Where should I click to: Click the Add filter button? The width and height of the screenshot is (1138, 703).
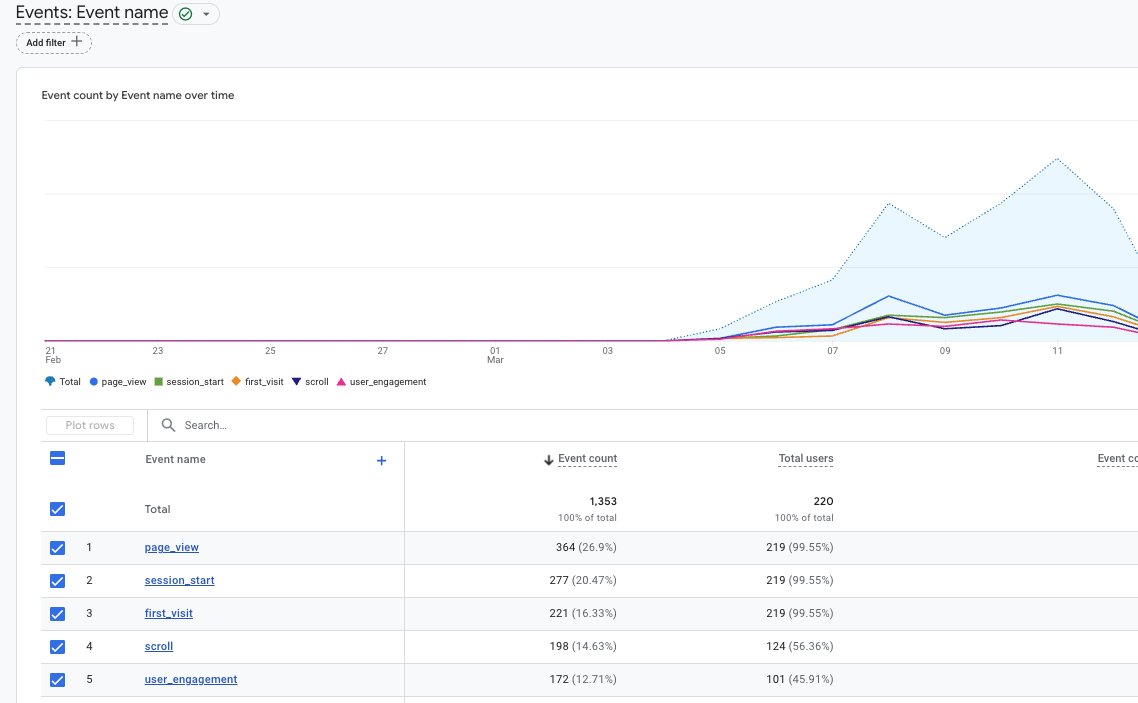(54, 43)
